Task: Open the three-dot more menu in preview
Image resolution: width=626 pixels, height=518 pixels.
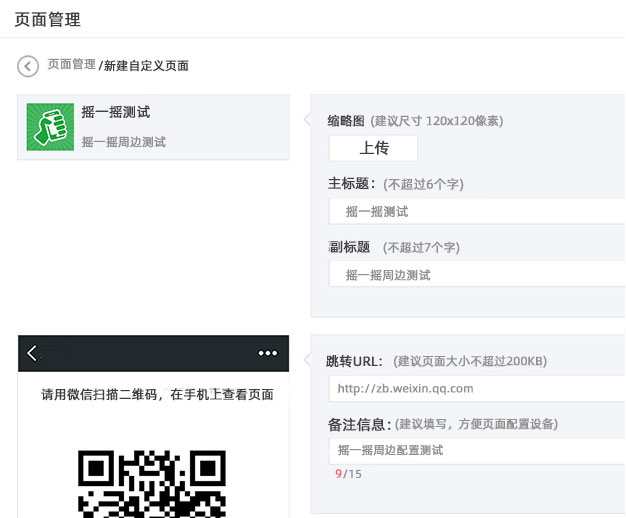Action: (x=267, y=353)
